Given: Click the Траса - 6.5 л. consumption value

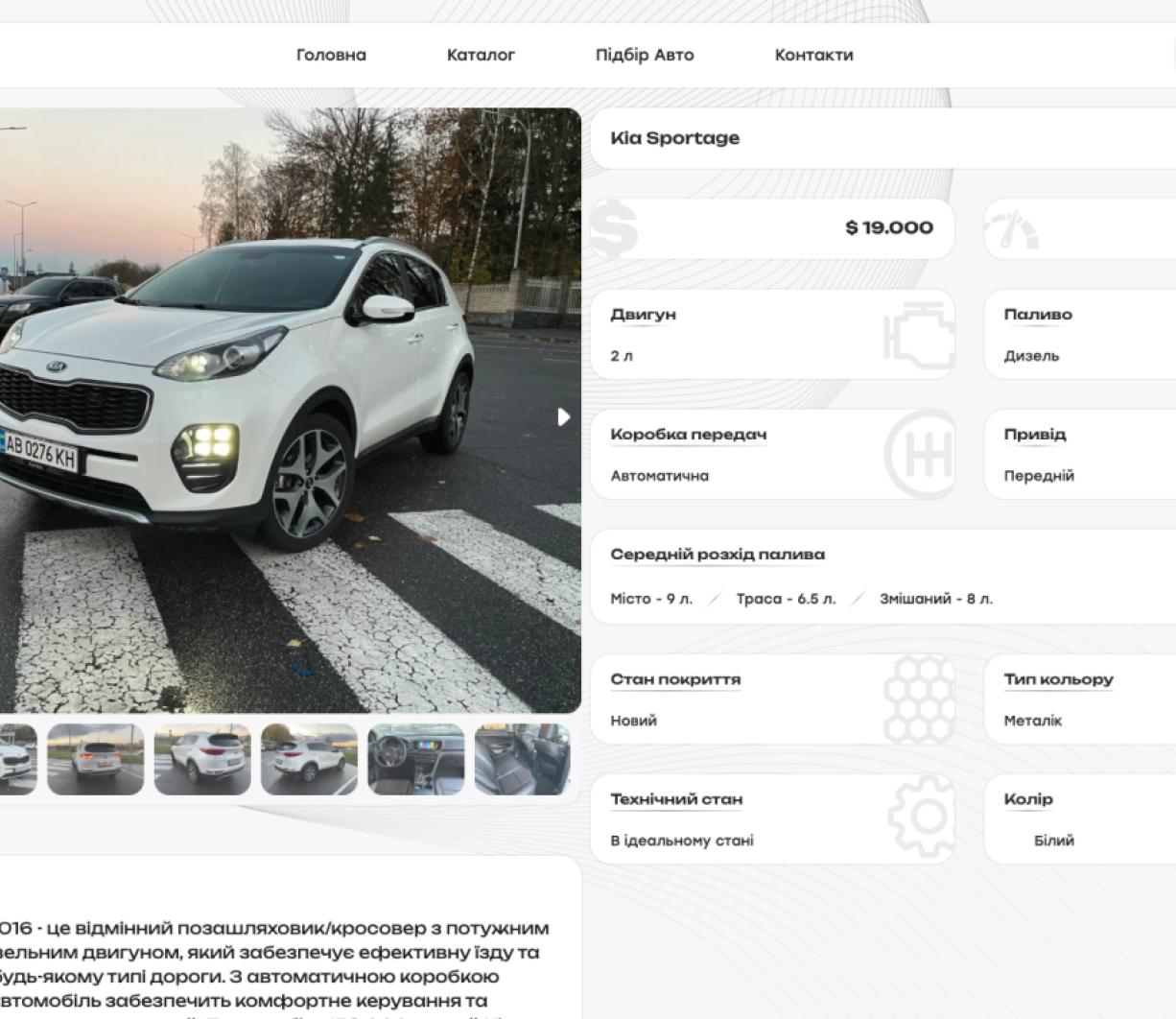Looking at the screenshot, I should point(787,597).
